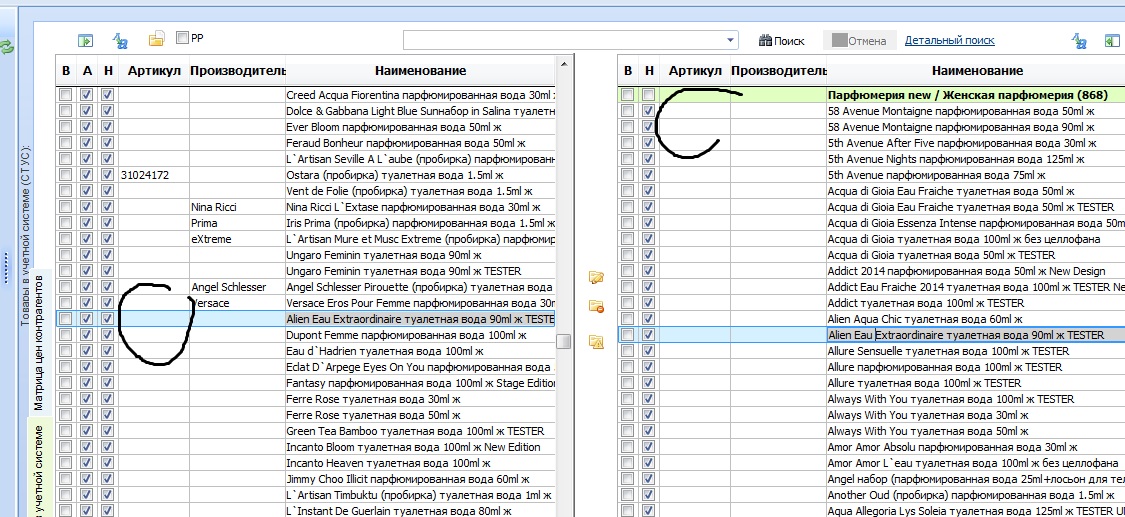Select Nina Ricci manufacturer cell
1125x517 pixels.
[237, 207]
